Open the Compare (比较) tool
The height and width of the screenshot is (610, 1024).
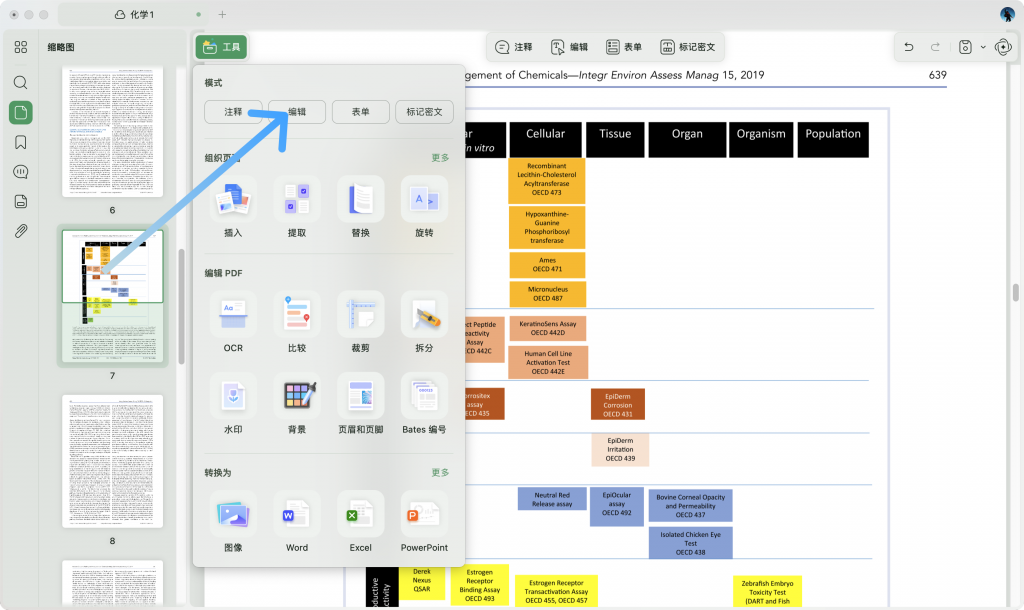297,314
